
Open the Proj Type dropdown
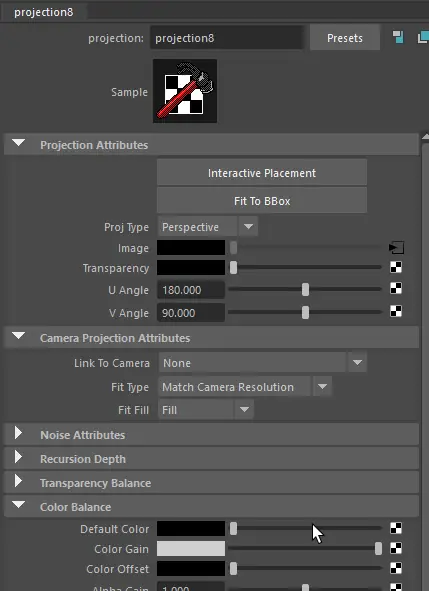point(208,227)
